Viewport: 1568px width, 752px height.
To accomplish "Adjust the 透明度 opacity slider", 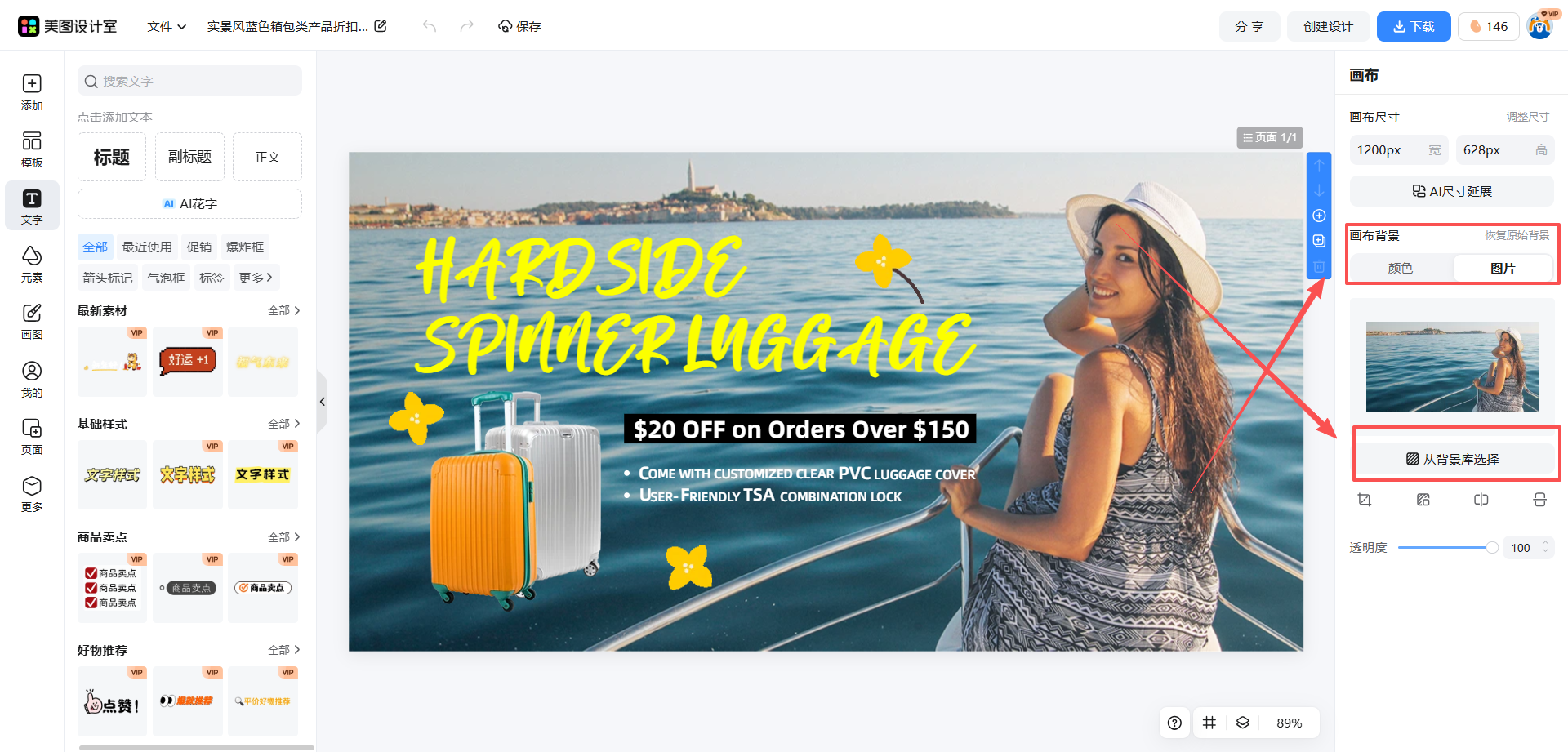I will pyautogui.click(x=1447, y=548).
